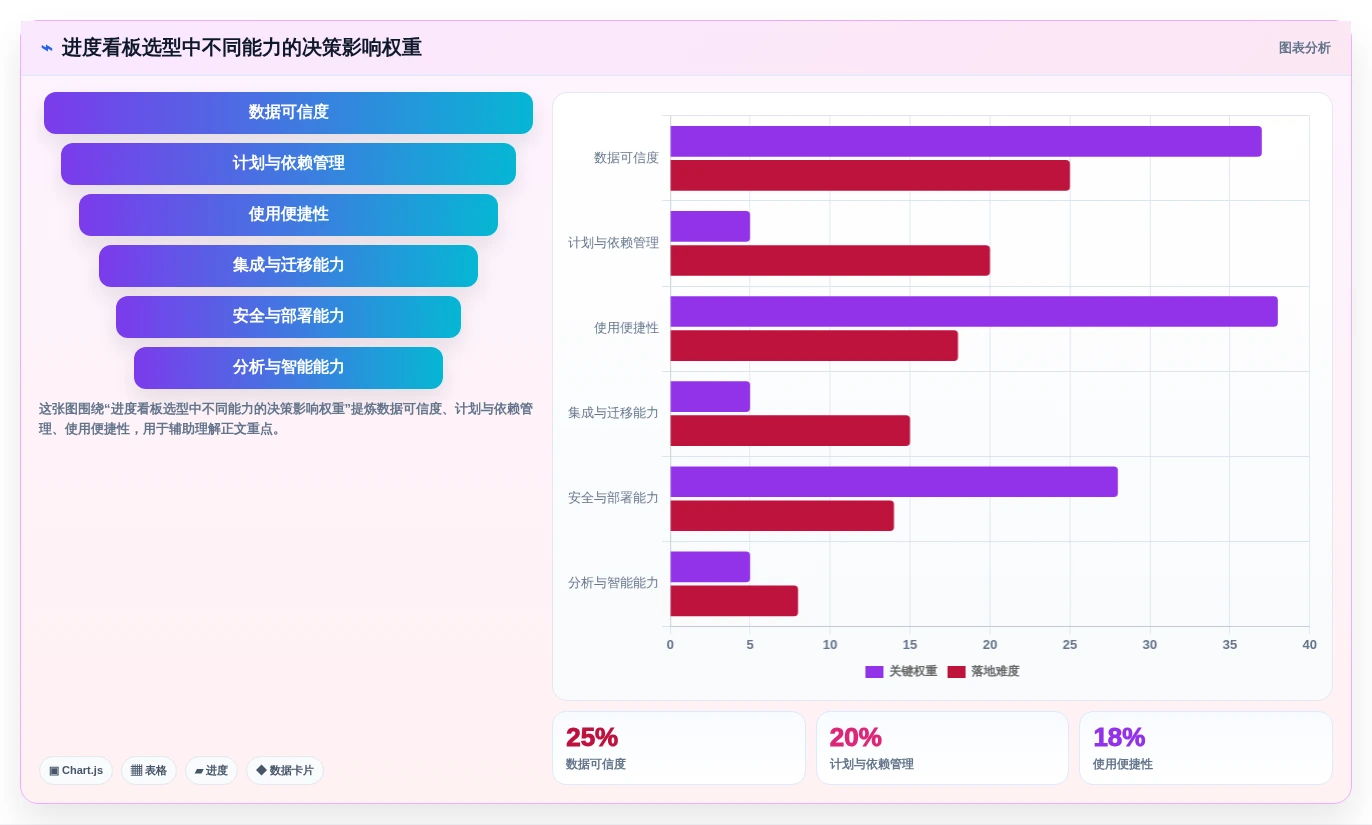Image resolution: width=1372 pixels, height=825 pixels.
Task: Select the 计划与依赖管理 funnel bar
Action: [288, 164]
